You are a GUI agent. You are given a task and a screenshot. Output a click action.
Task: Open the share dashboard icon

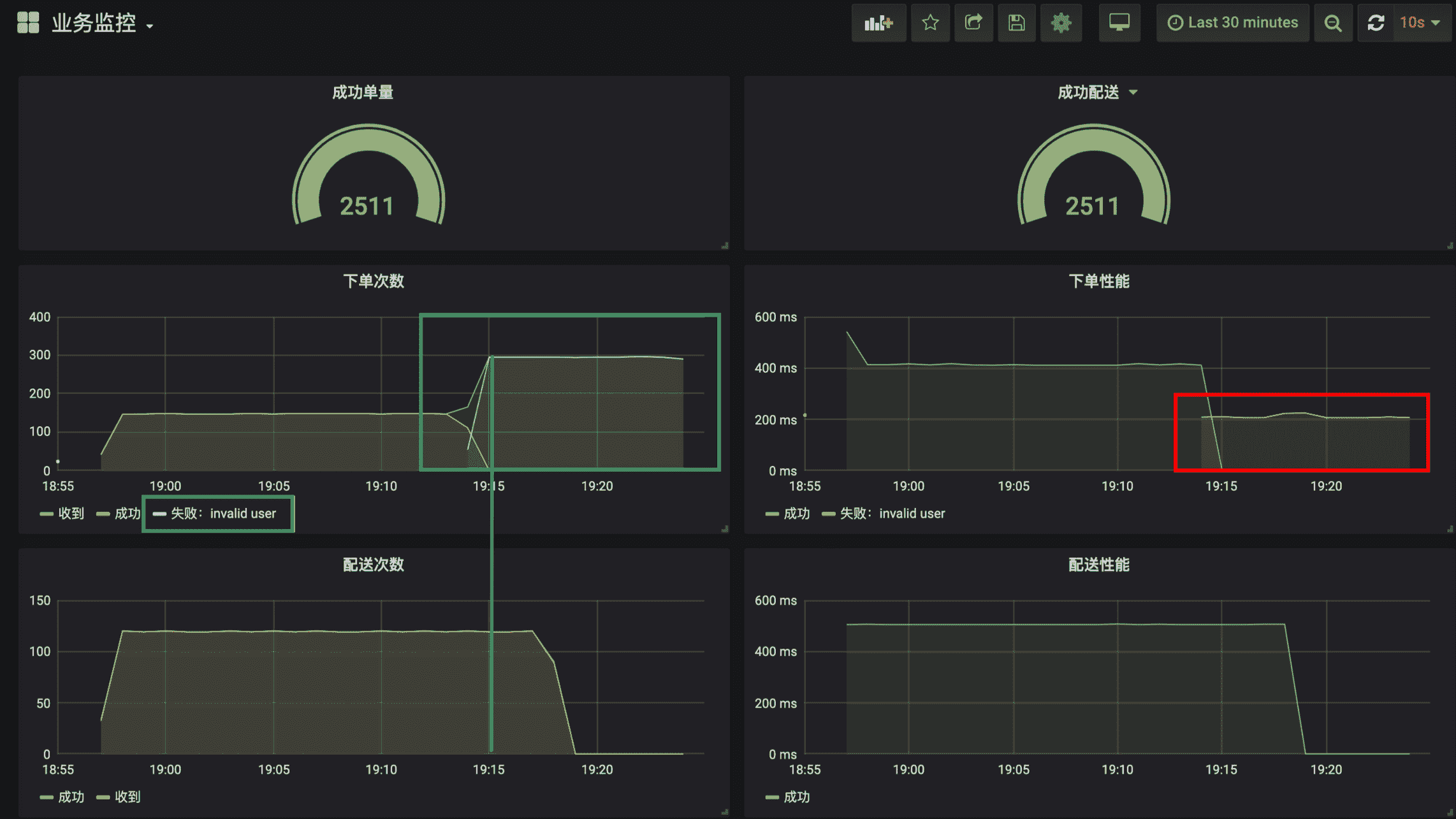(x=973, y=23)
